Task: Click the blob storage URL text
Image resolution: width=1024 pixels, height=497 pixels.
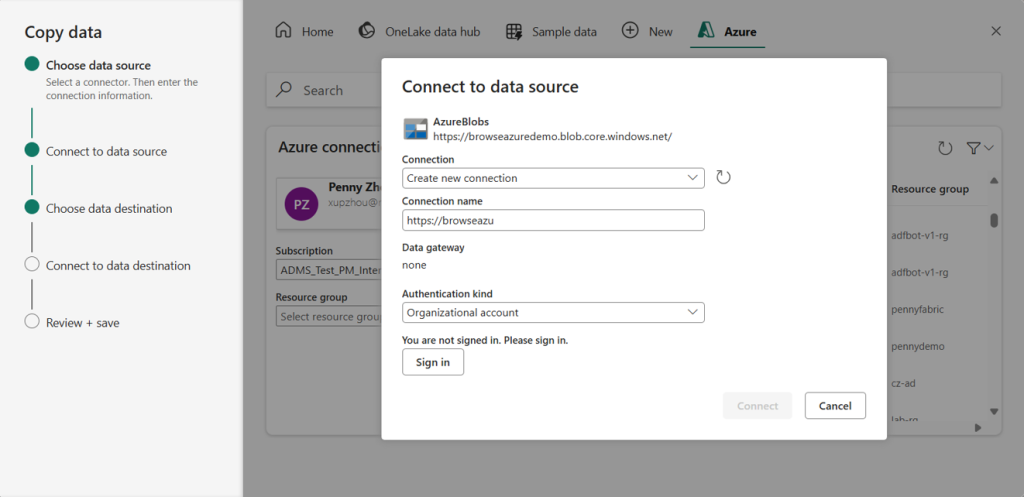Action: pyautogui.click(x=552, y=136)
